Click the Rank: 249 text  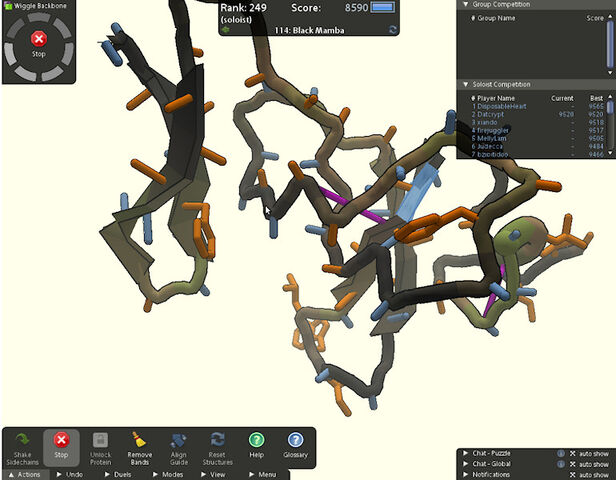tap(243, 8)
